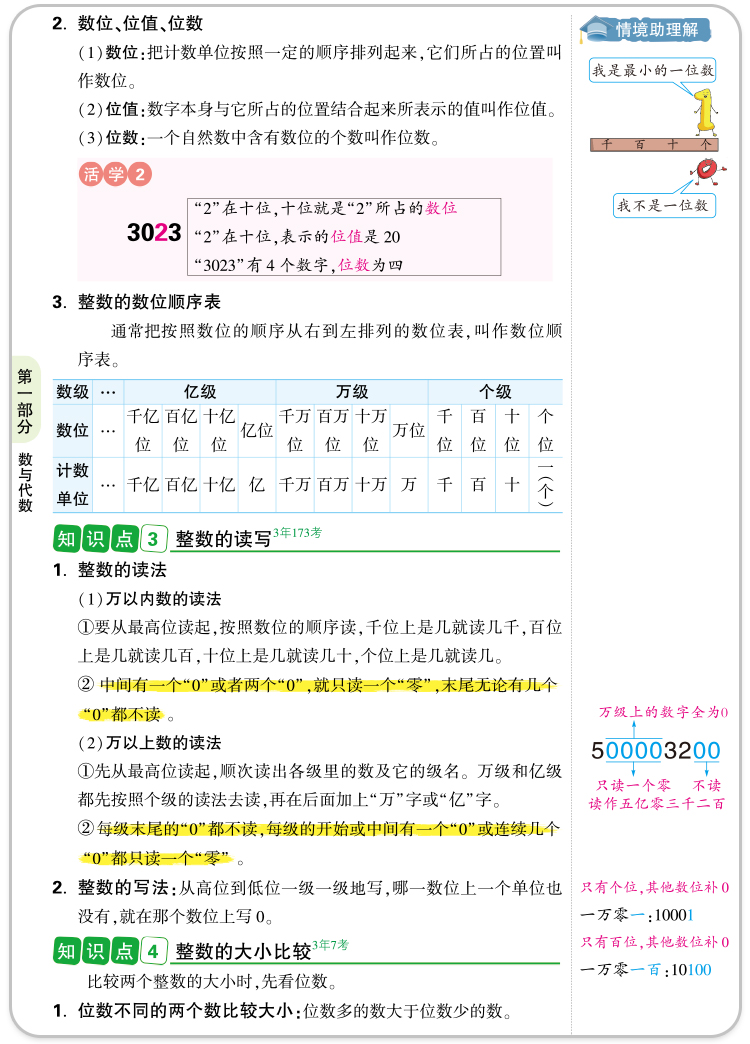750x1044 pixels.
Task: Click the example number 500003200
Action: click(655, 750)
